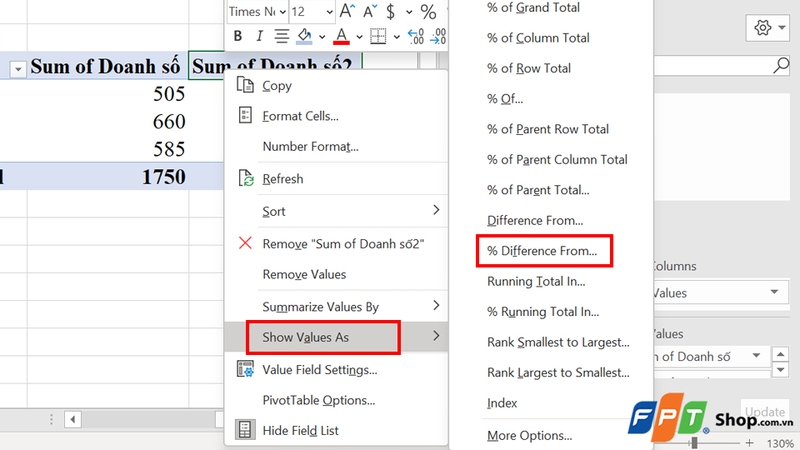Image resolution: width=800 pixels, height=450 pixels.
Task: Expand fill color options arrow
Action: 322,37
